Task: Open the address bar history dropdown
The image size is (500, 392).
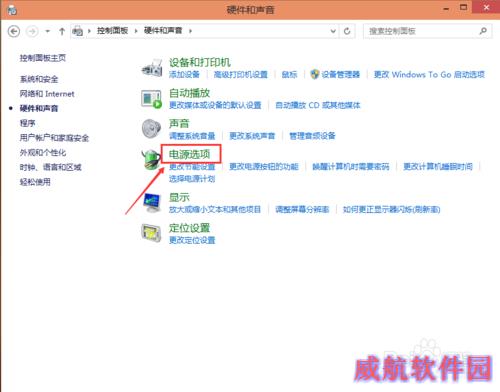Action: (333, 31)
